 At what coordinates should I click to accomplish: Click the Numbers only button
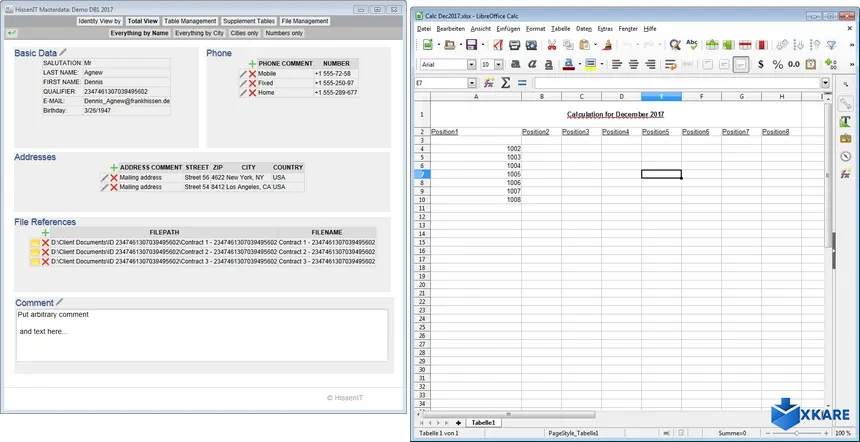[x=284, y=33]
